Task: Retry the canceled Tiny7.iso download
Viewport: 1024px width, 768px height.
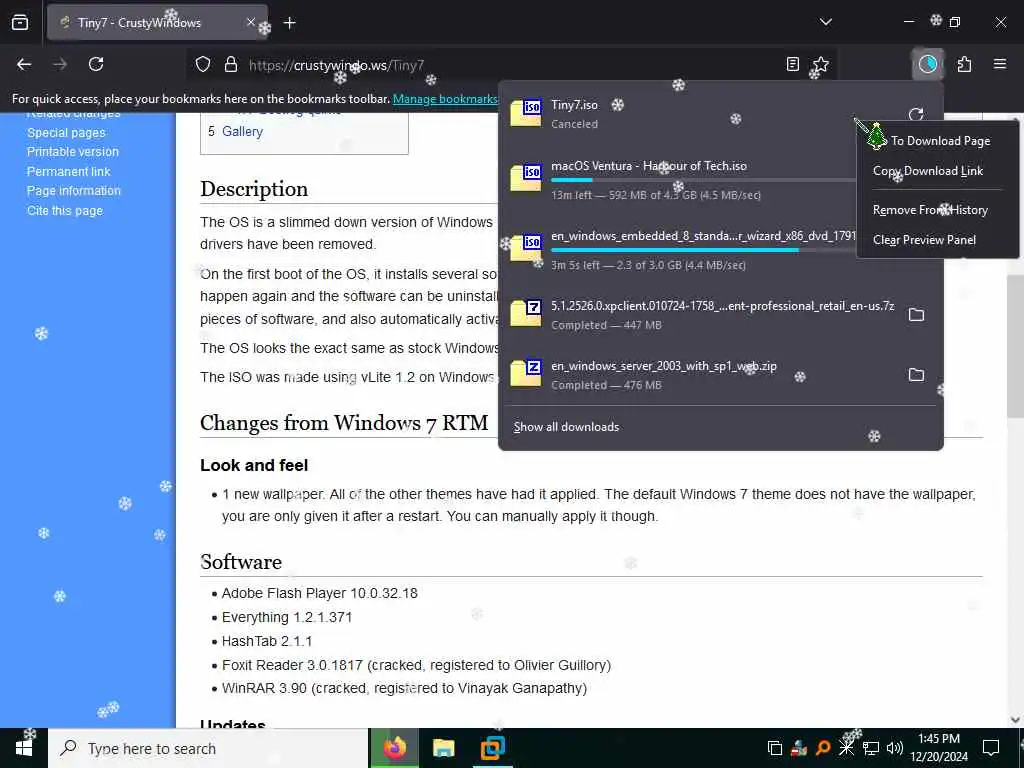Action: pos(916,114)
